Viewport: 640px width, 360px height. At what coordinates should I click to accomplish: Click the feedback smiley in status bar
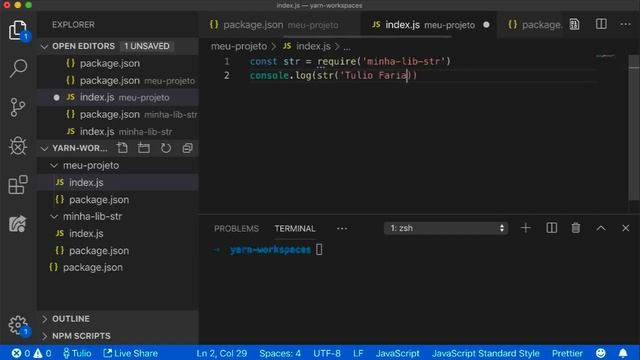(x=600, y=353)
